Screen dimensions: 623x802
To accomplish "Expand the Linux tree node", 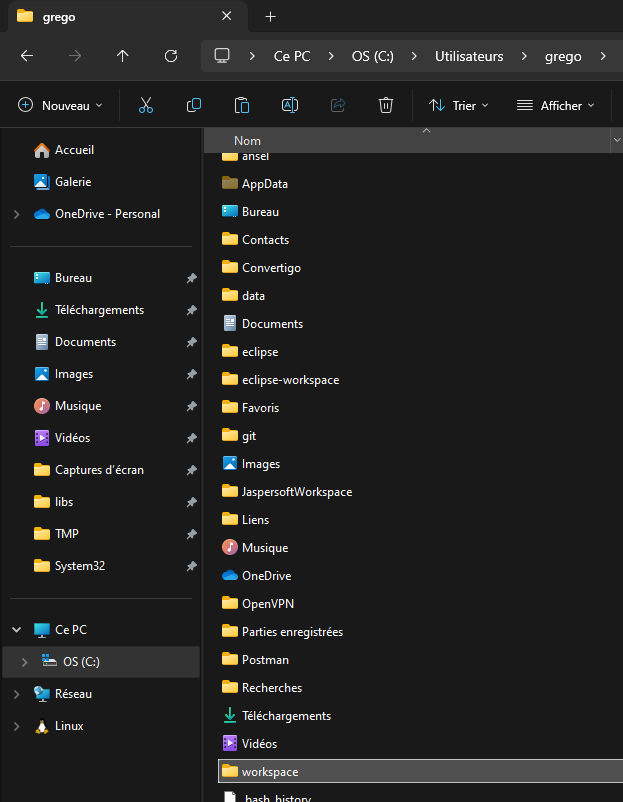I will [16, 726].
